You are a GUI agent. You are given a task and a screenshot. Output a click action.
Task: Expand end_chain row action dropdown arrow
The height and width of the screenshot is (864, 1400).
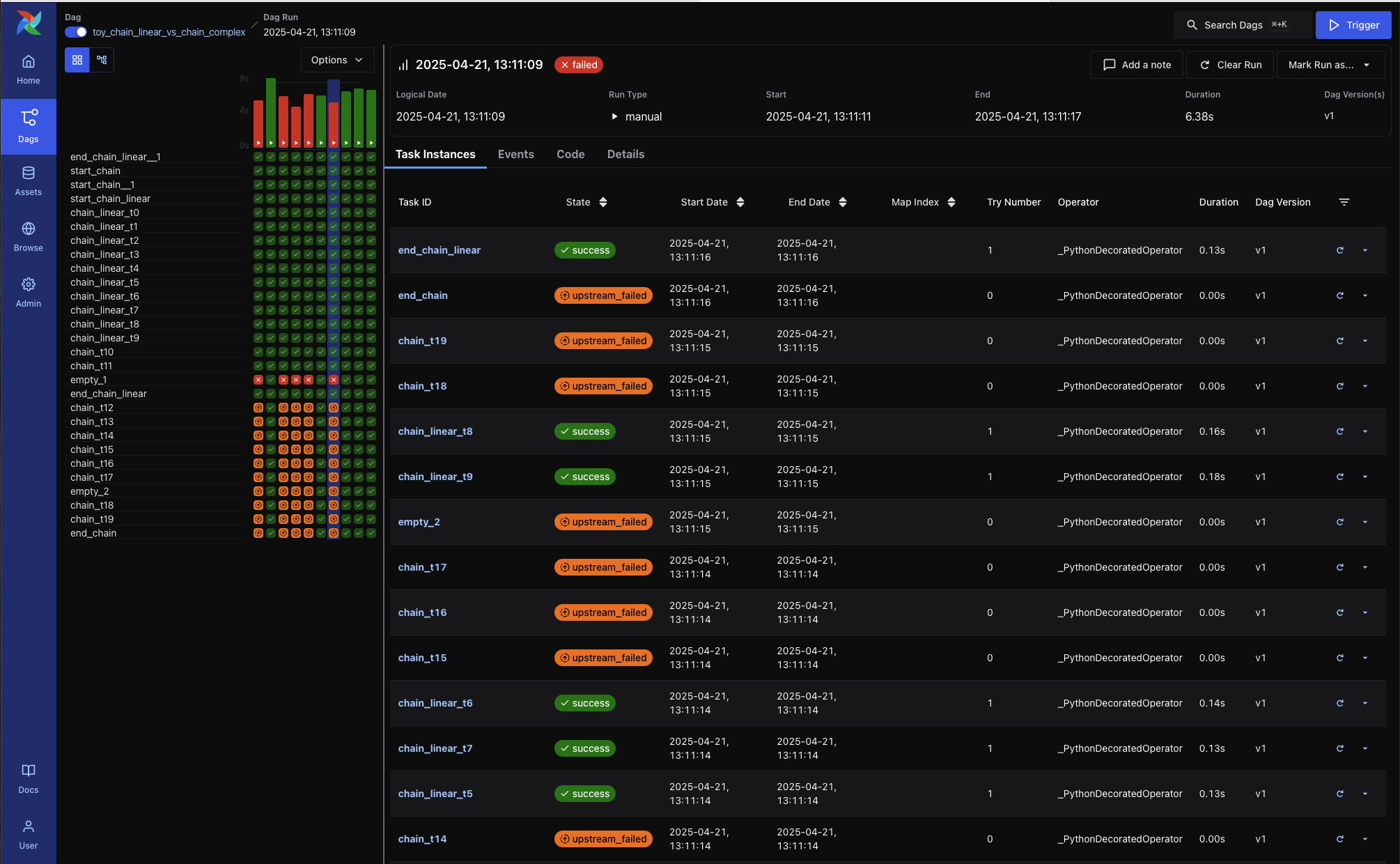tap(1364, 295)
